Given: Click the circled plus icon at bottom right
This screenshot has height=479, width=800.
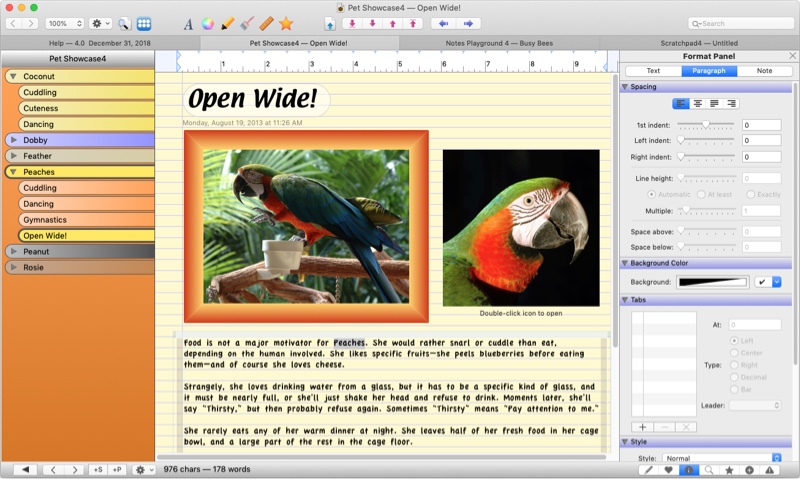Looking at the screenshot, I should (749, 470).
